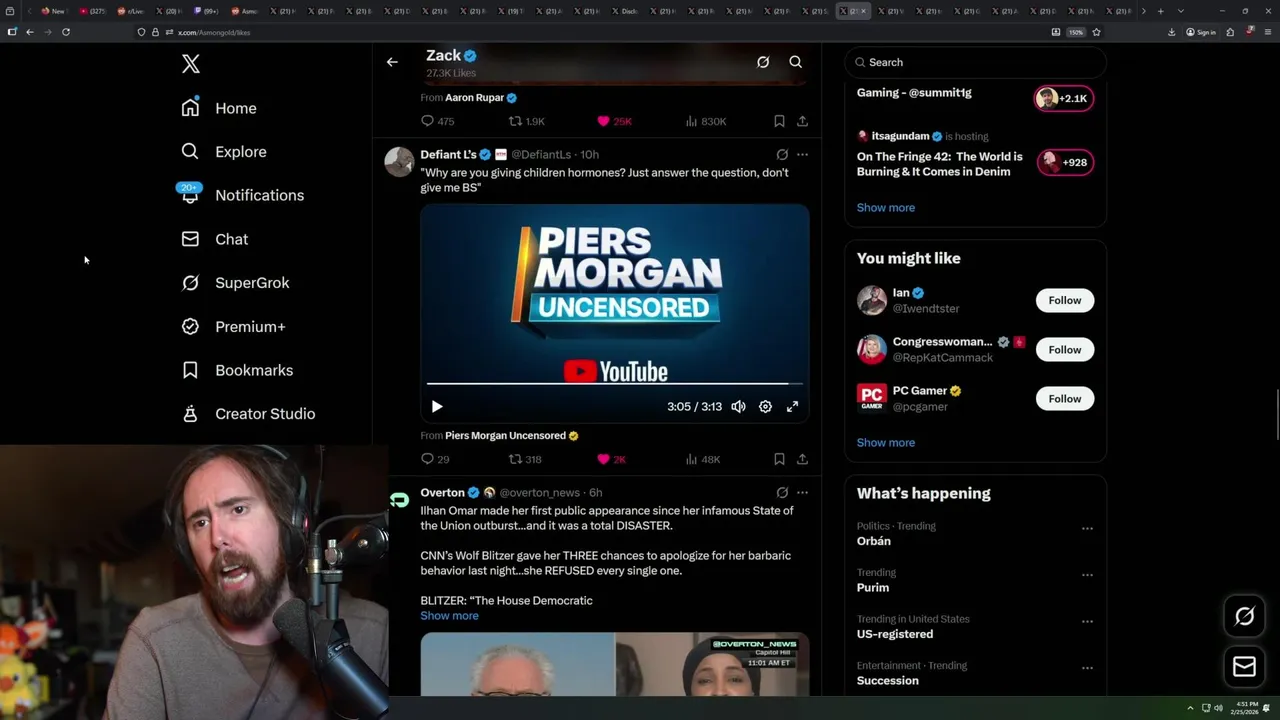
Task: Open Notifications in the sidebar
Action: (242, 195)
